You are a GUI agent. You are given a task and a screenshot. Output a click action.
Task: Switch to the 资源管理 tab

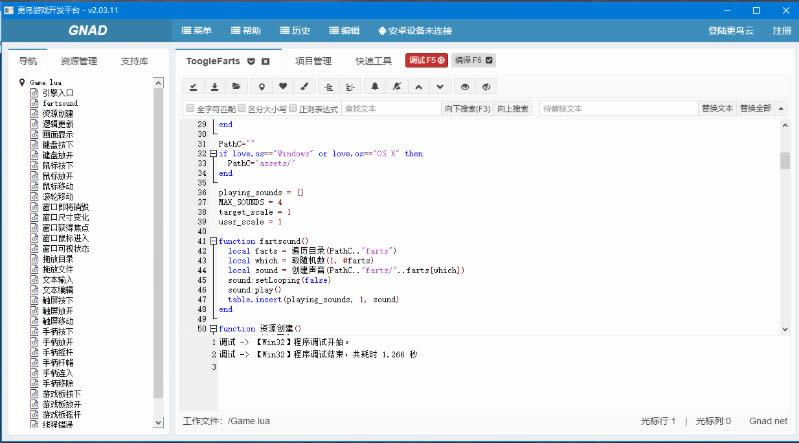(79, 61)
